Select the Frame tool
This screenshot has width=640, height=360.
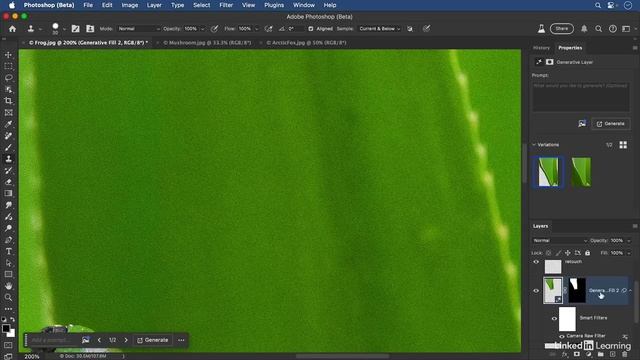coord(8,113)
